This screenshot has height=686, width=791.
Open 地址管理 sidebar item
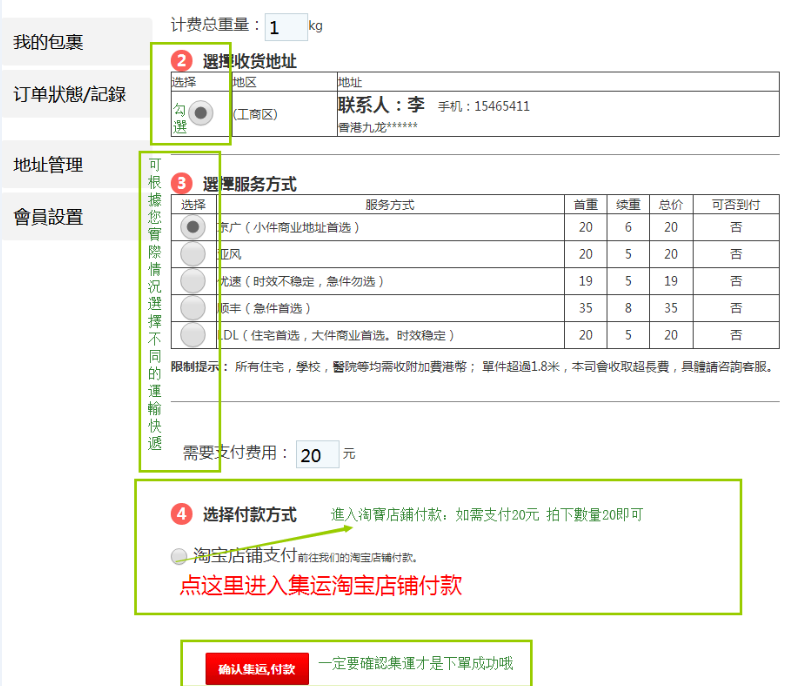77,165
